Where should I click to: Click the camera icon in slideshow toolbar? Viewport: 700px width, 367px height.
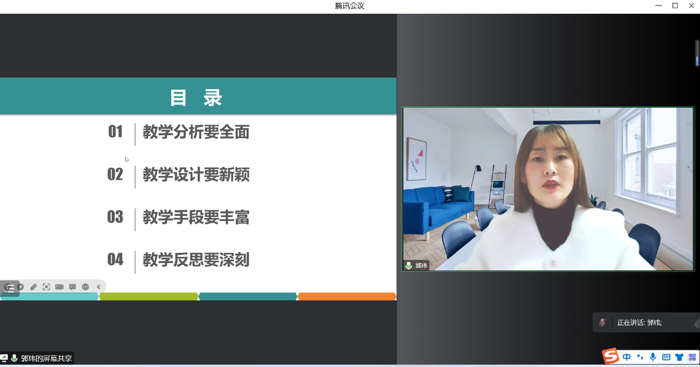pyautogui.click(x=59, y=287)
